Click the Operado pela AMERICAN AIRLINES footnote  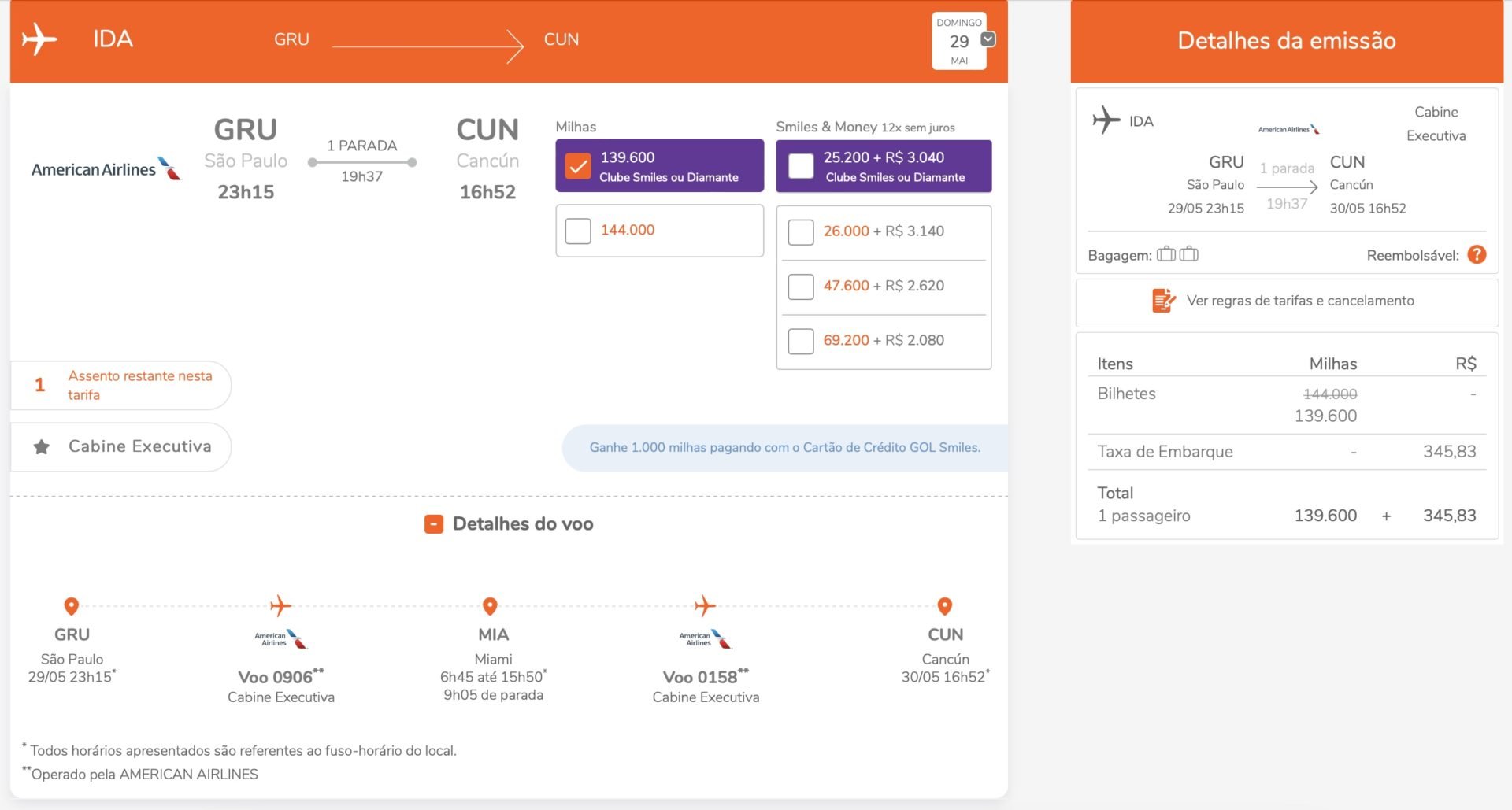coord(140,774)
